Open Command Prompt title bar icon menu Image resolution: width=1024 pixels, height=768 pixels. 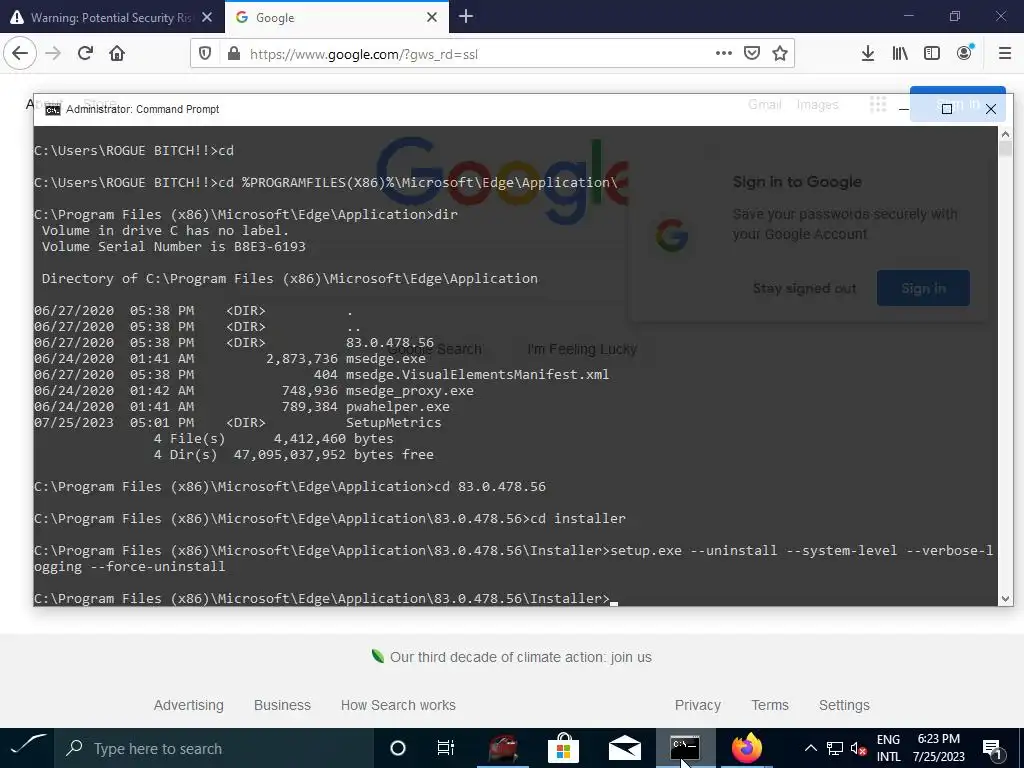(x=53, y=109)
